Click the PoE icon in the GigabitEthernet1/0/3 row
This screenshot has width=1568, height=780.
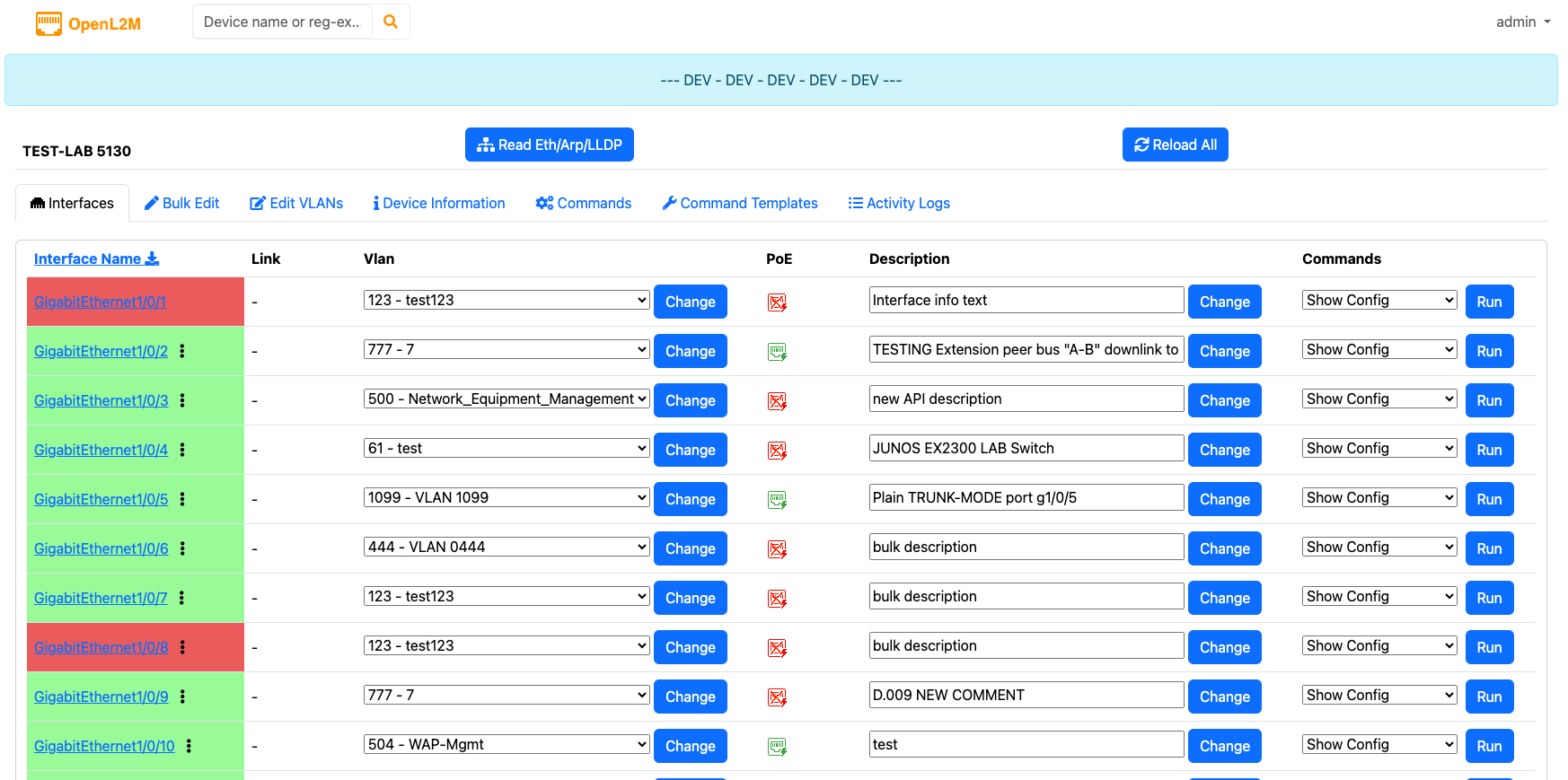(x=778, y=401)
